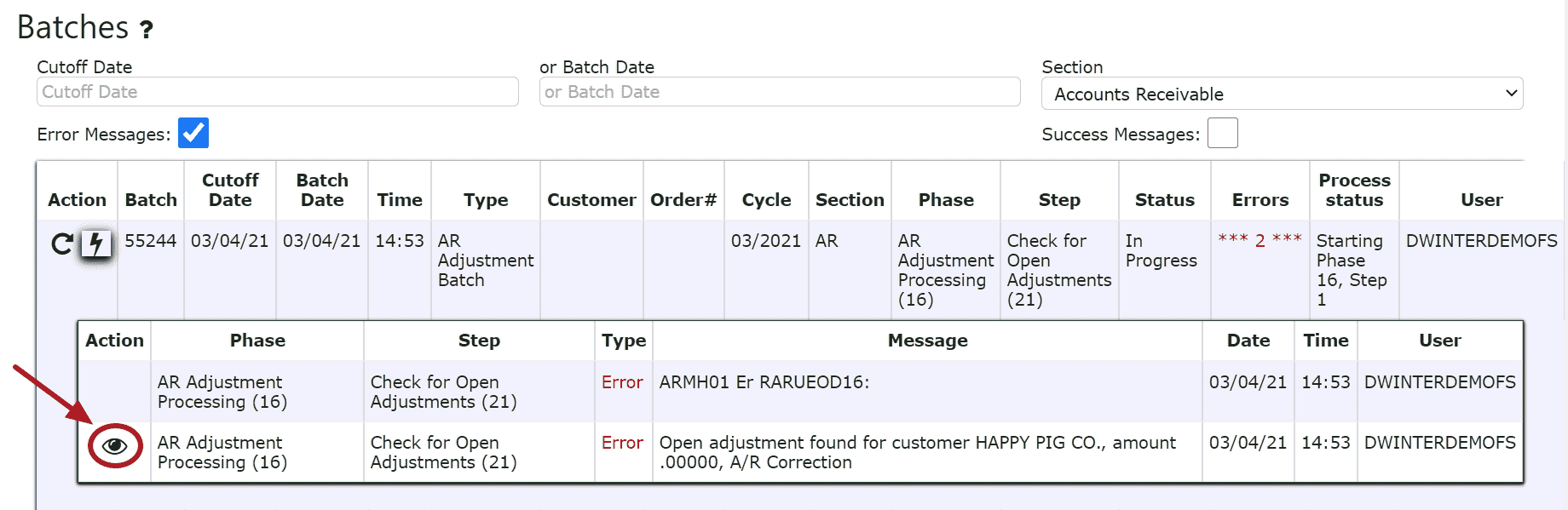This screenshot has width=1568, height=510.
Task: Click the Cycle column header
Action: [x=766, y=200]
